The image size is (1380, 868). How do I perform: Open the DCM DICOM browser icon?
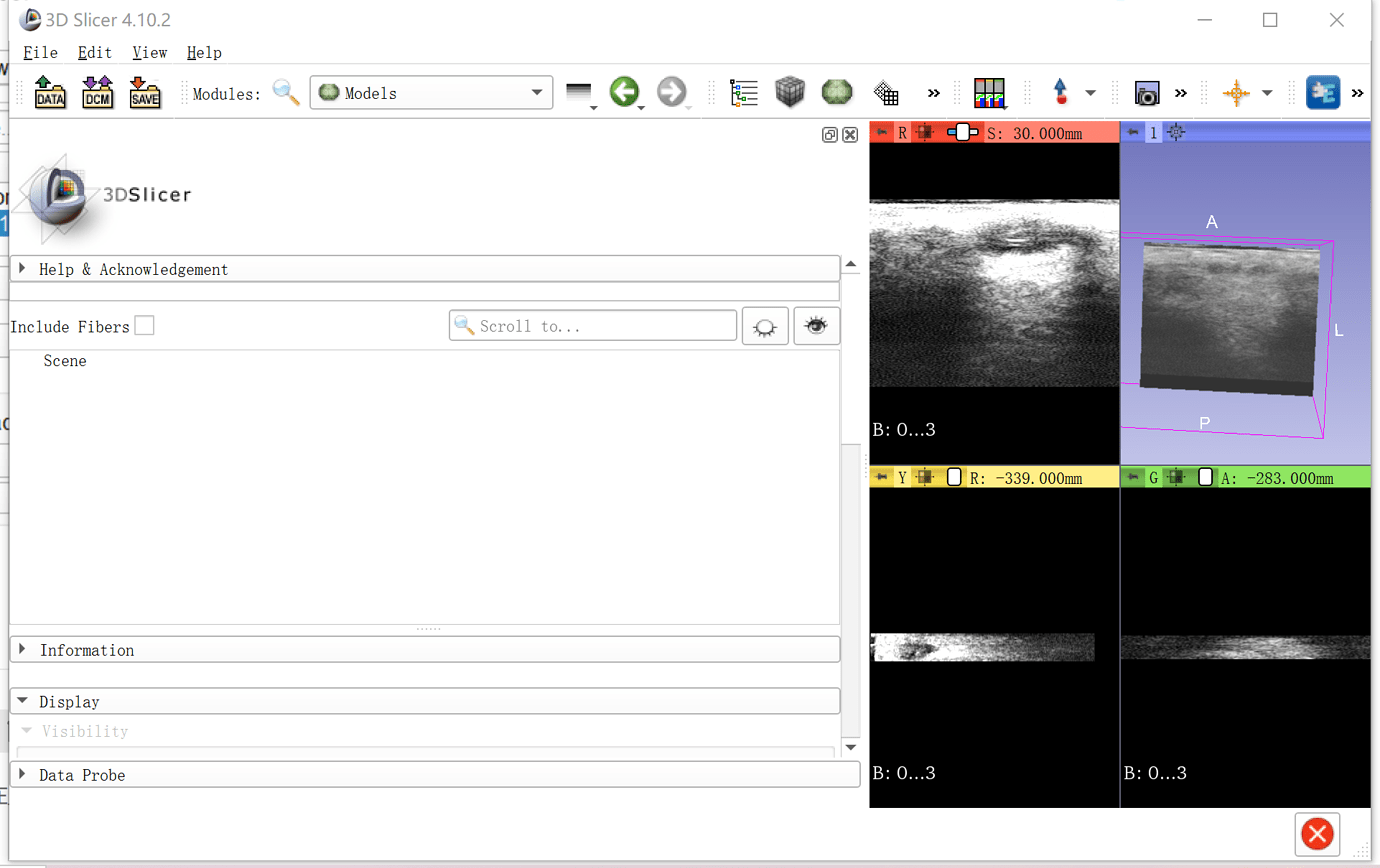click(x=97, y=93)
